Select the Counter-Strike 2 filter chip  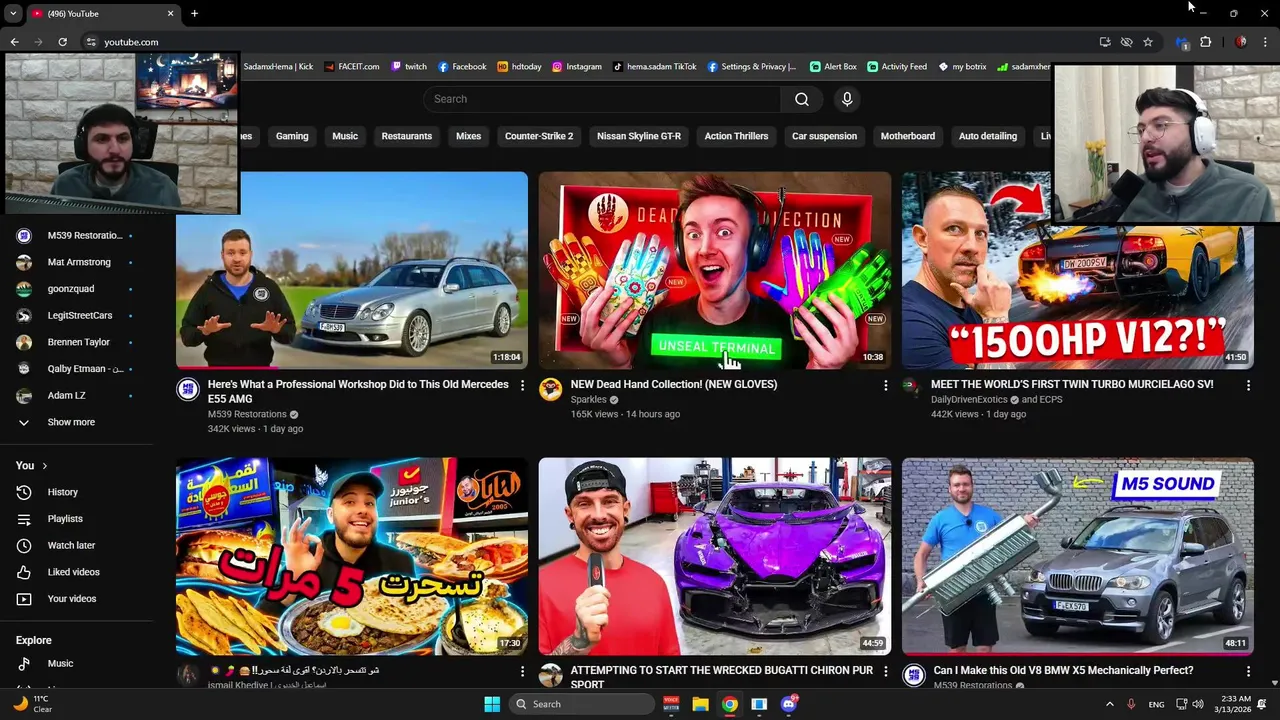click(539, 136)
